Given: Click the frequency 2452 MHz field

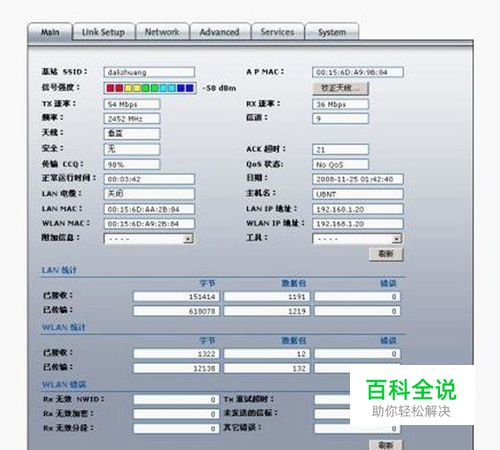Looking at the screenshot, I should [x=132, y=119].
